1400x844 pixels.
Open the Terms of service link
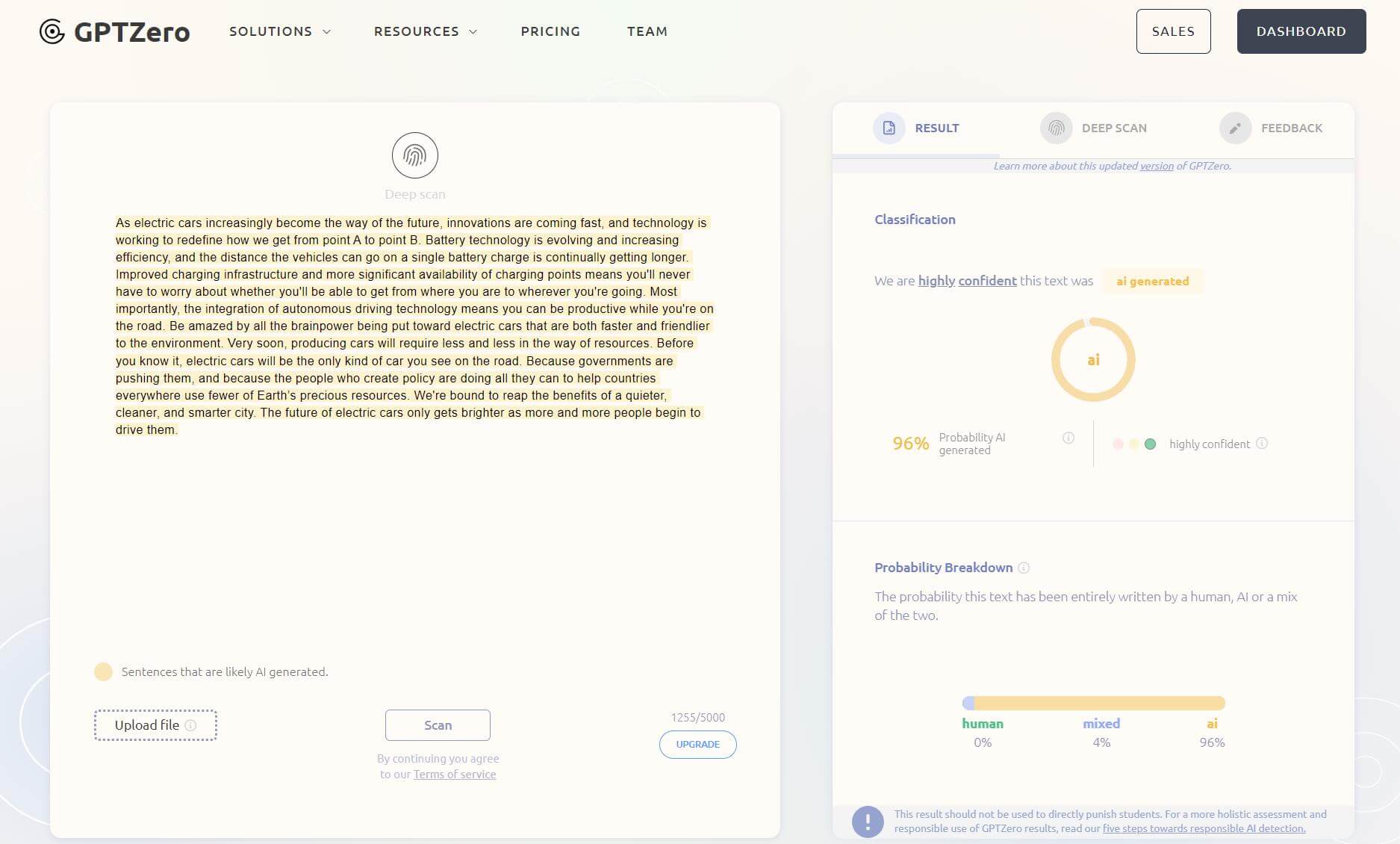tap(455, 775)
